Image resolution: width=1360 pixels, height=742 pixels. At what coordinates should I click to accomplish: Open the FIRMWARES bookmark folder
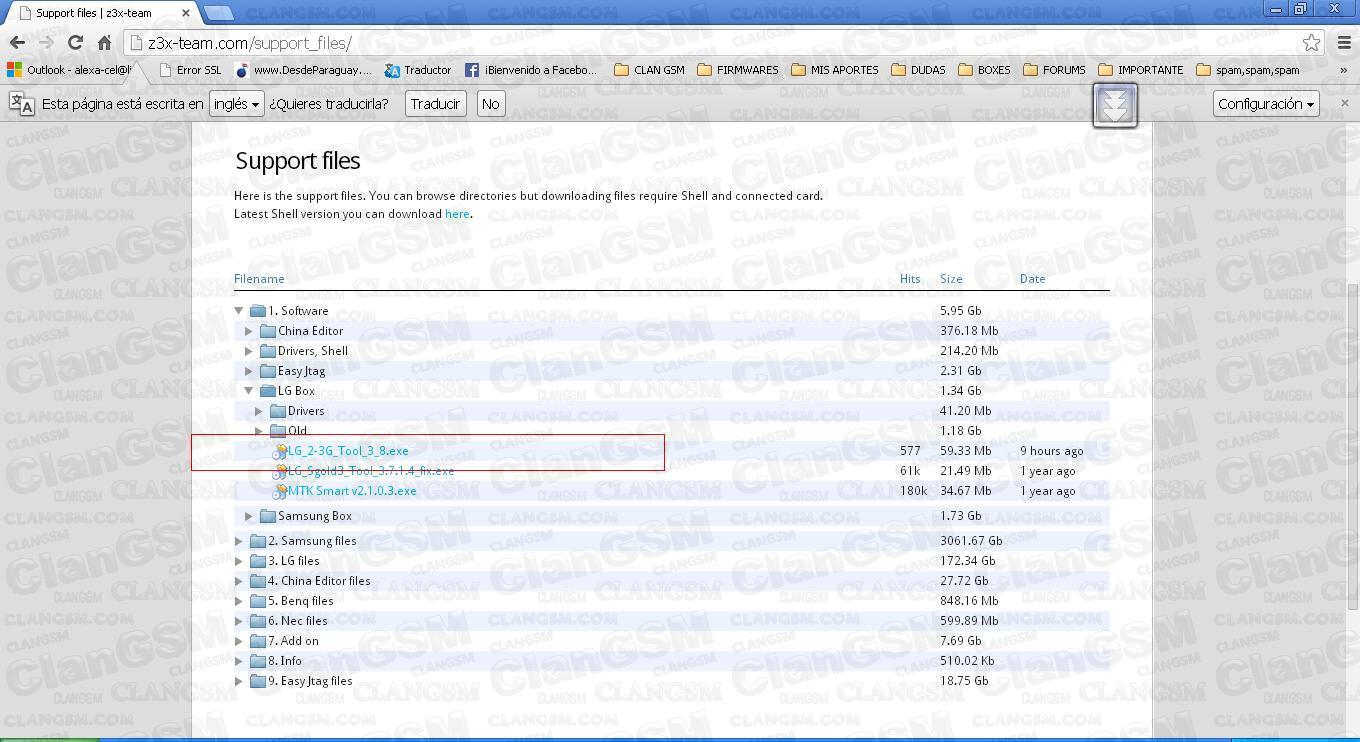737,70
